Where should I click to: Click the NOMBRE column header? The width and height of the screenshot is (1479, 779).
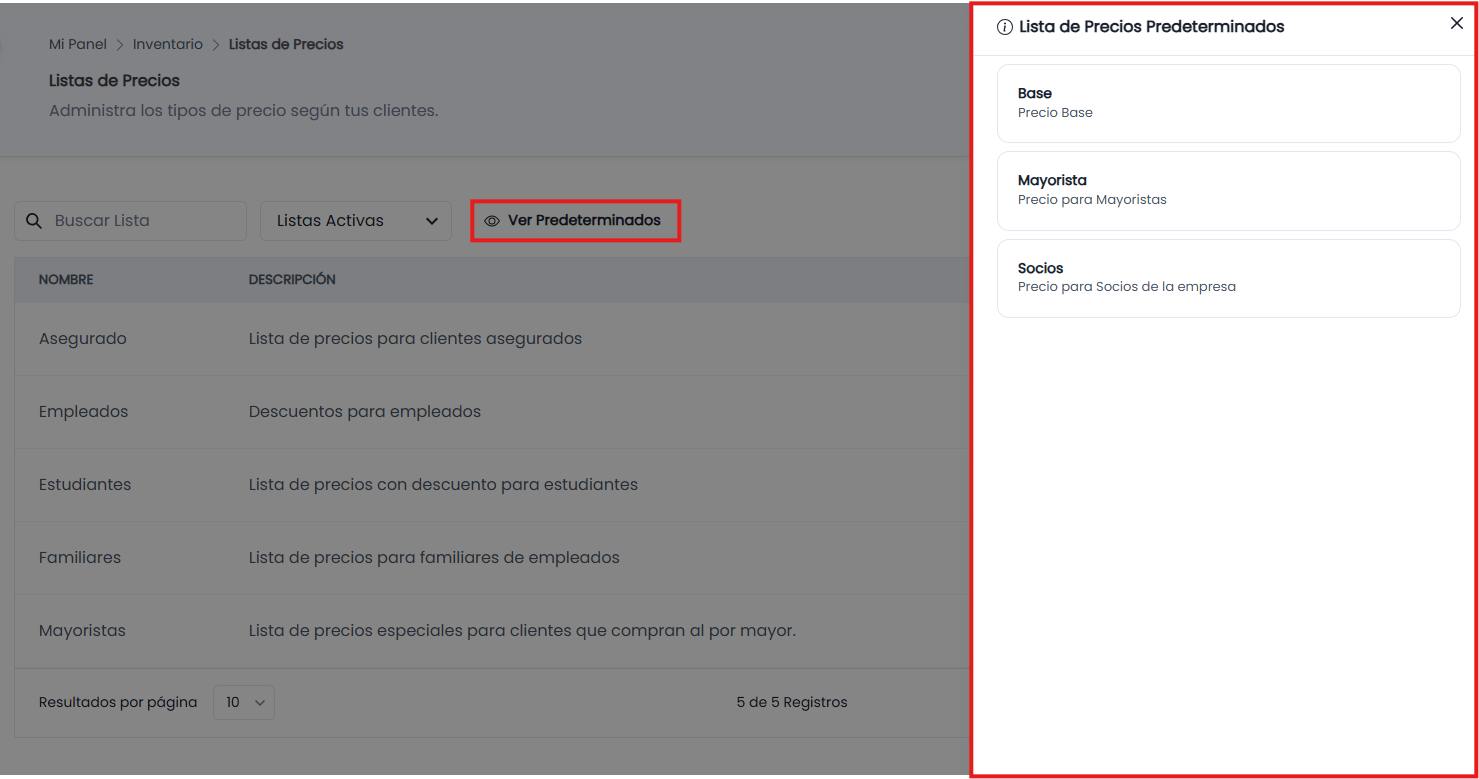[x=66, y=279]
